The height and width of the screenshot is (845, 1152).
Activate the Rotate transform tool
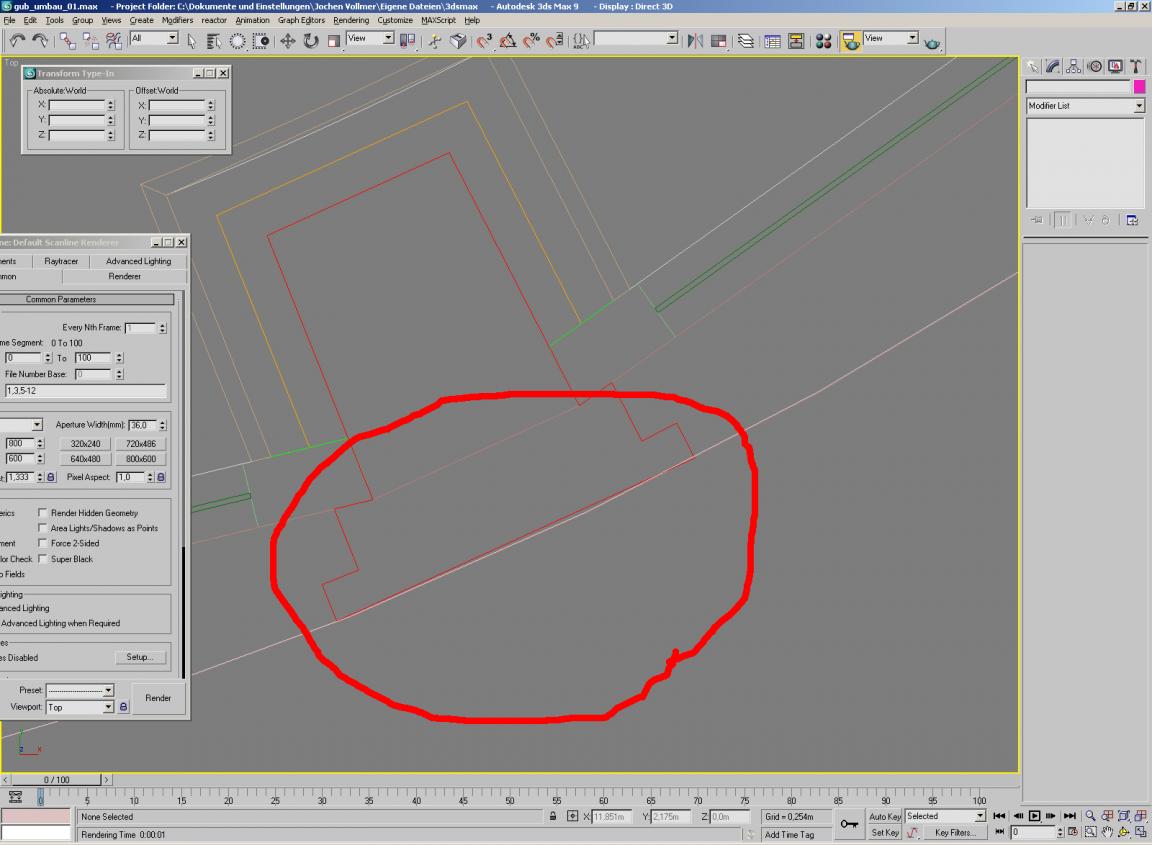click(x=310, y=40)
